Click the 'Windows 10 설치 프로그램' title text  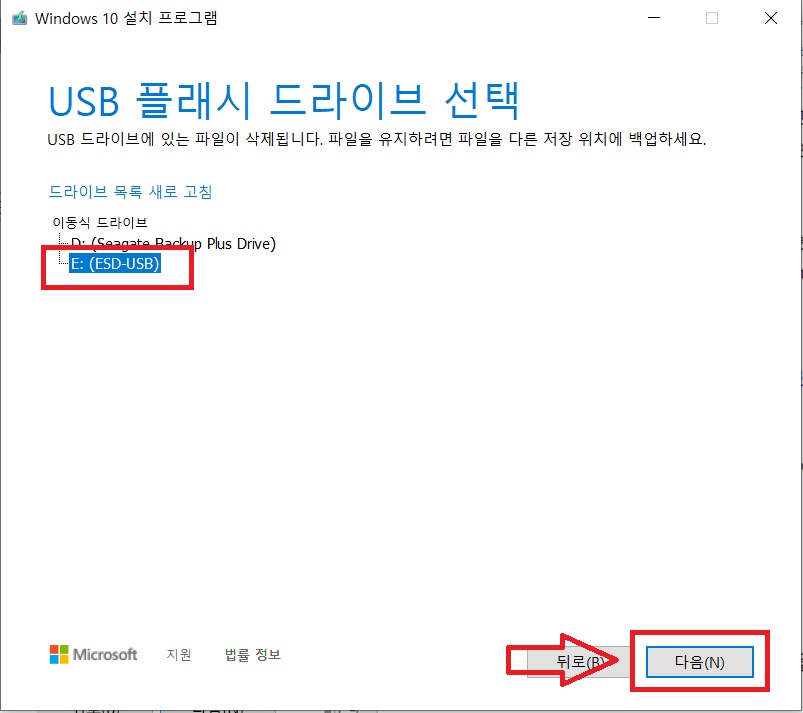pos(126,18)
